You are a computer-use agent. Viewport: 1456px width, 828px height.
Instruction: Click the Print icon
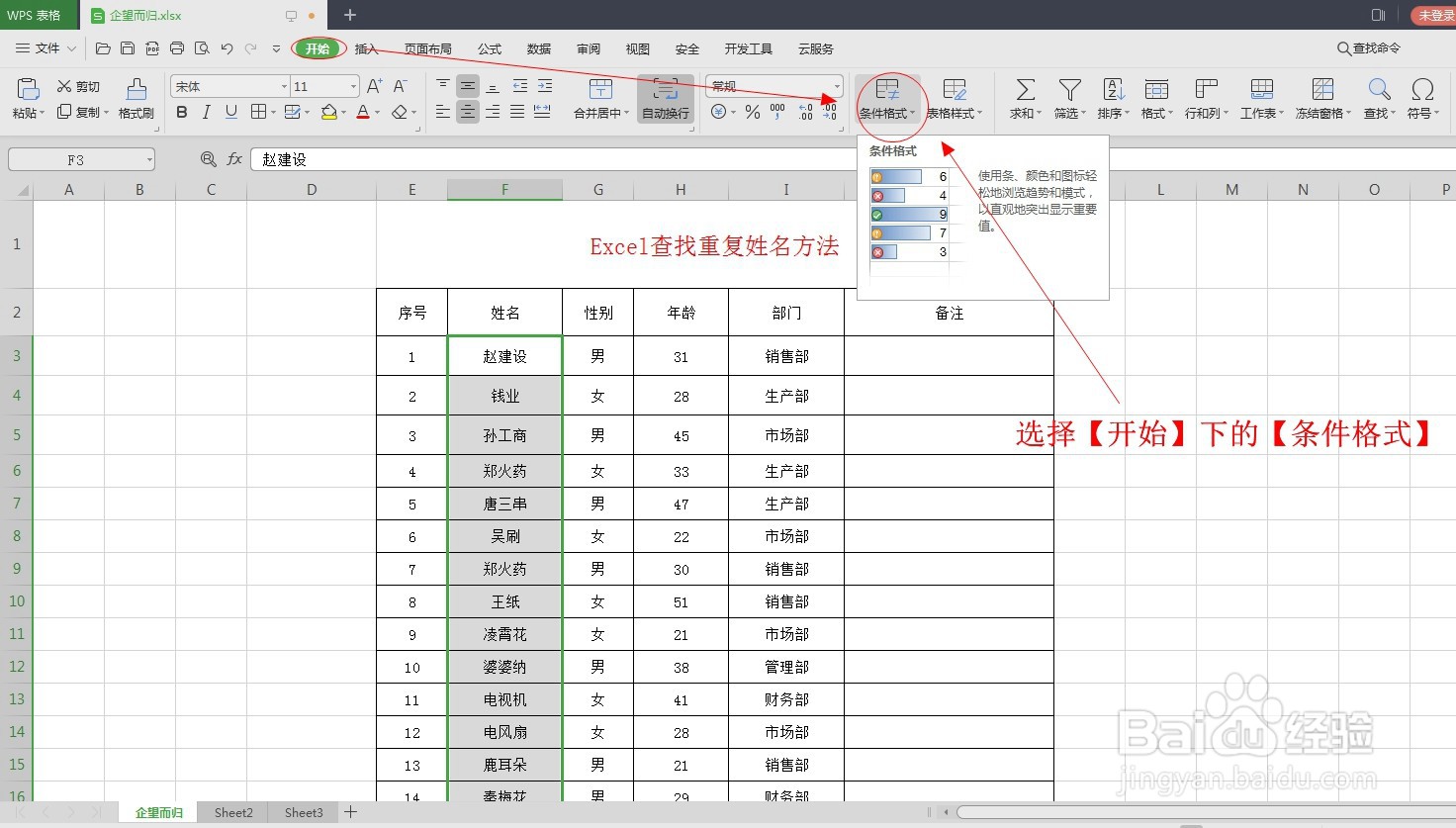click(177, 48)
